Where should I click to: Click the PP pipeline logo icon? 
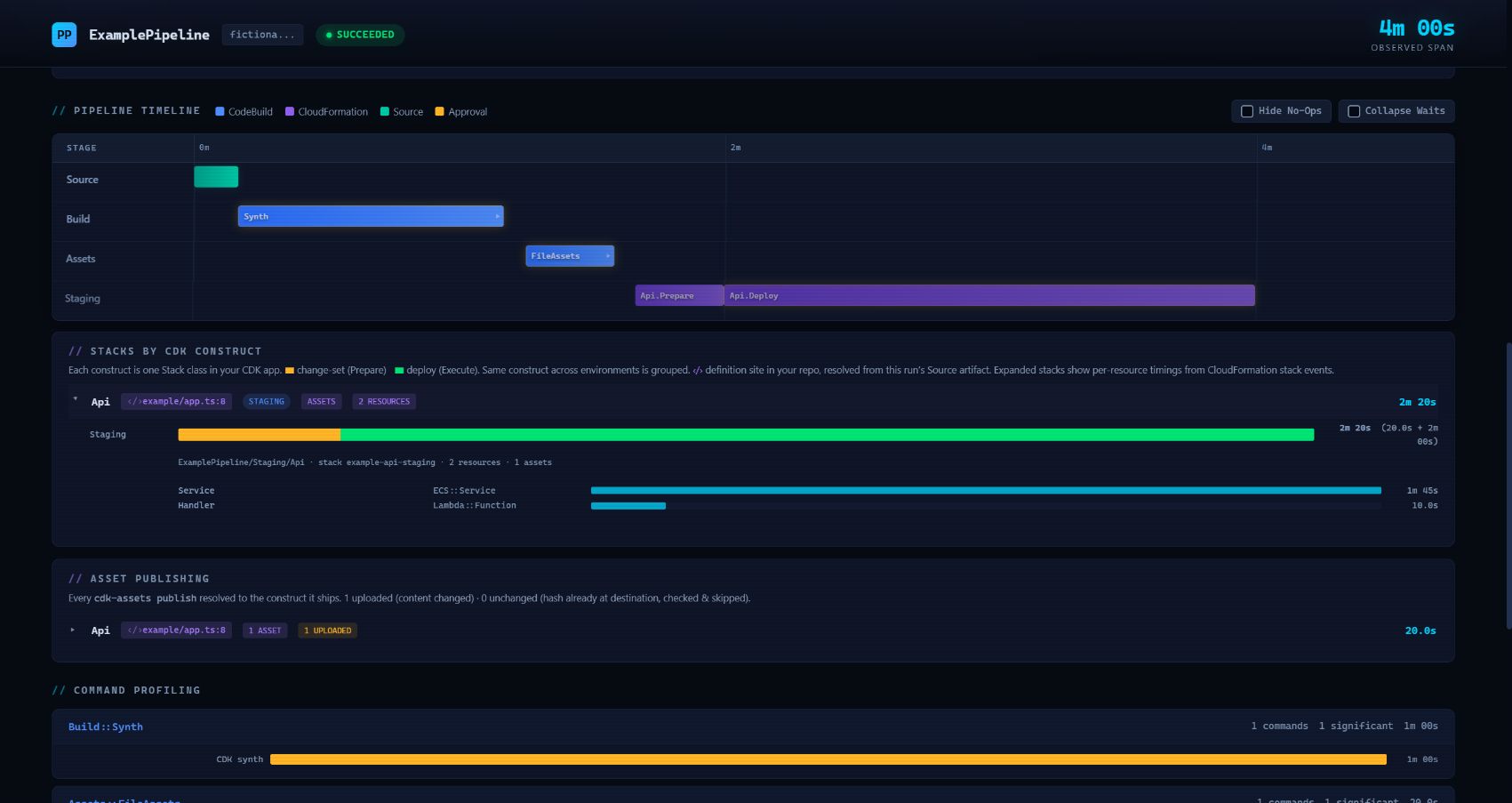(64, 35)
